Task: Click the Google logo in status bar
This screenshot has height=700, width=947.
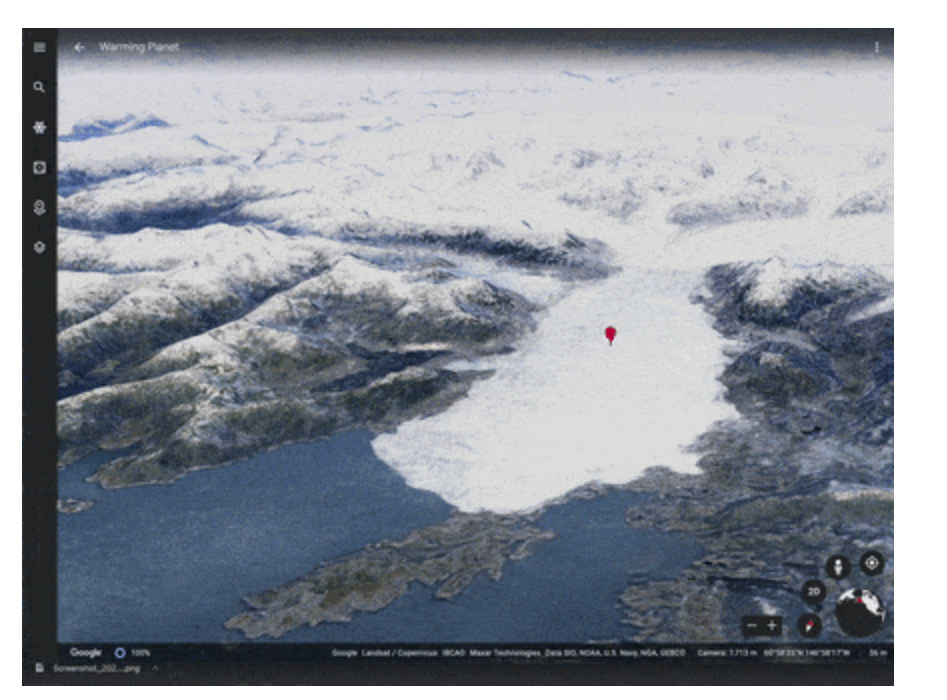Action: (85, 653)
